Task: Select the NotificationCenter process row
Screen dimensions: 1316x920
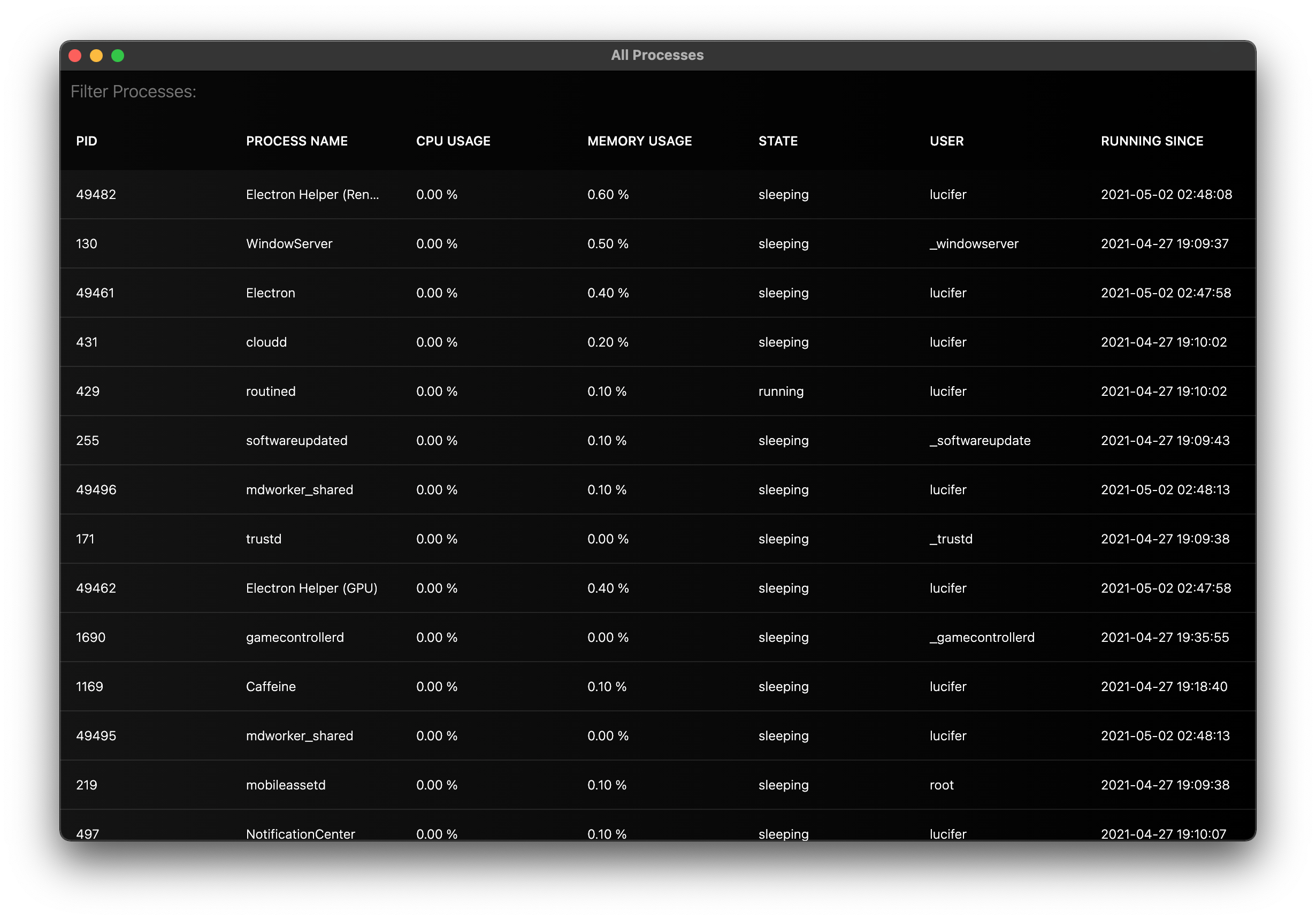Action: tap(658, 834)
